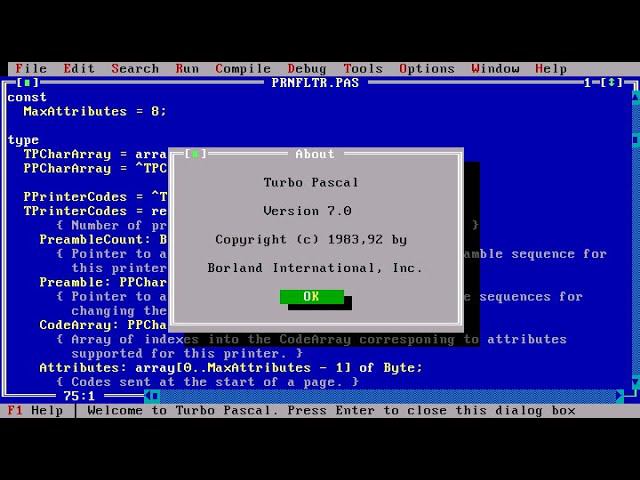This screenshot has height=480, width=640.
Task: Click the horizontal scrollbar left arrow
Action: tap(147, 396)
